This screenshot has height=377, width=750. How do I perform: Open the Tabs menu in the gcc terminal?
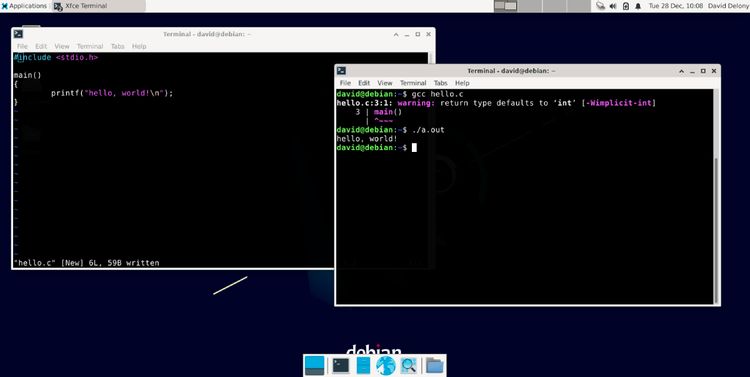point(441,83)
